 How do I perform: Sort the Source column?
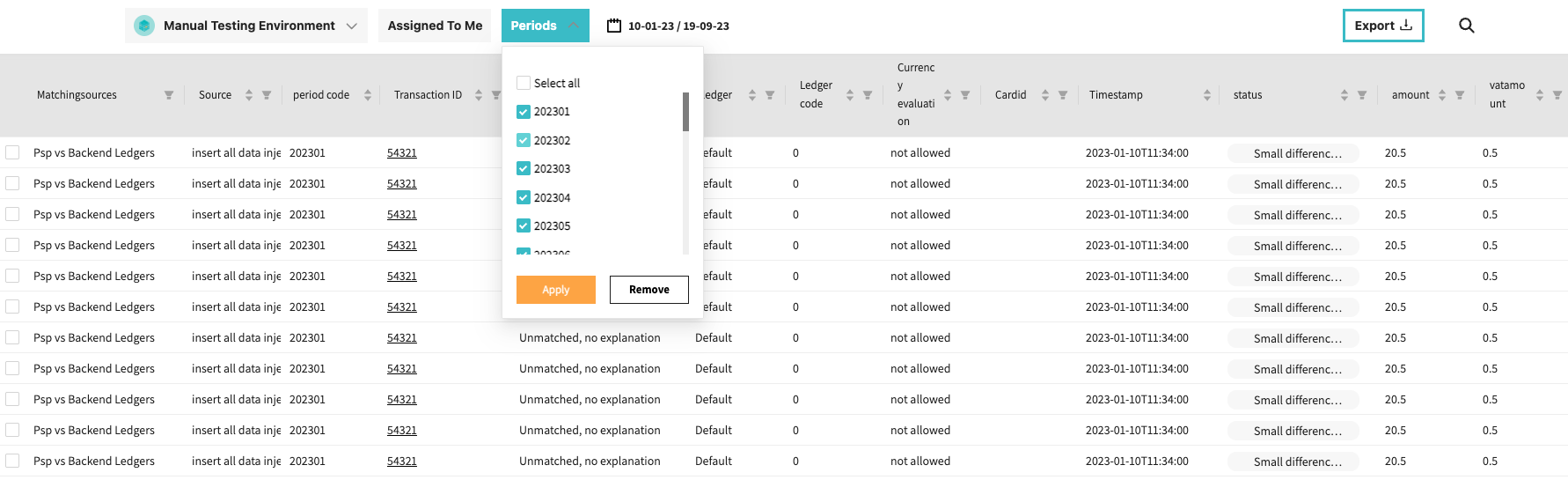249,95
